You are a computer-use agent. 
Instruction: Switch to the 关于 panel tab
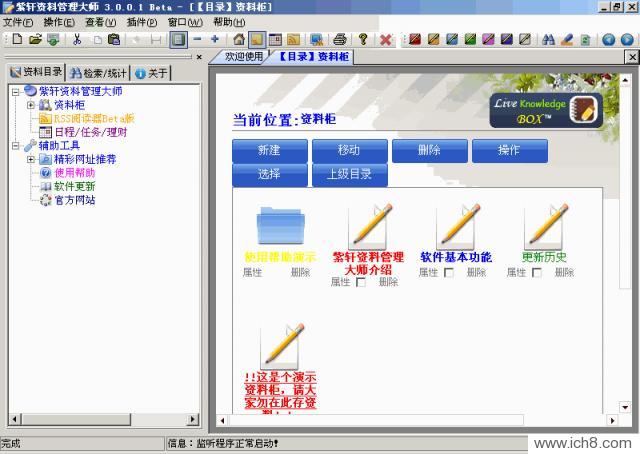151,73
